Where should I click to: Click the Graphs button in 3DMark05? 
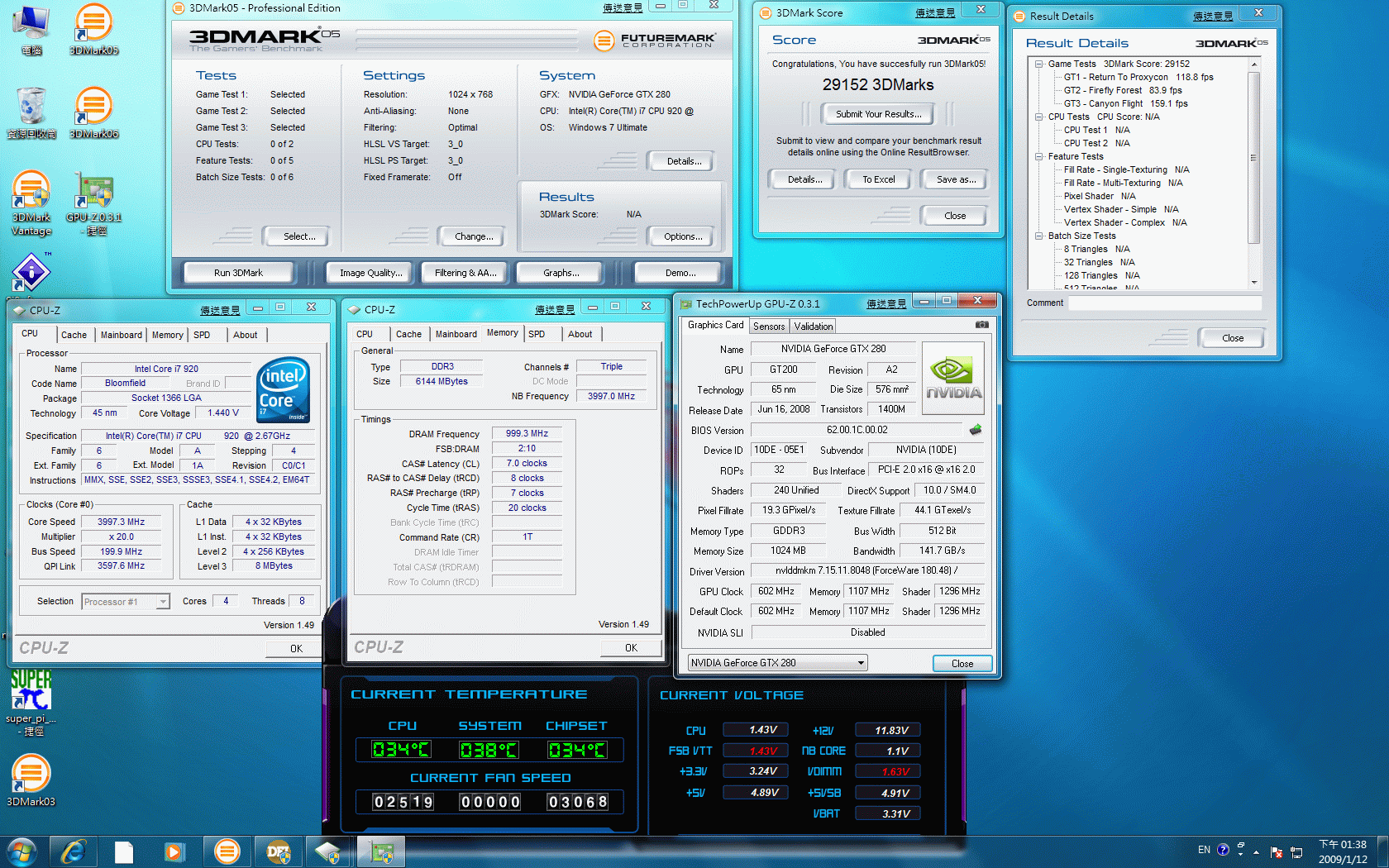561,273
